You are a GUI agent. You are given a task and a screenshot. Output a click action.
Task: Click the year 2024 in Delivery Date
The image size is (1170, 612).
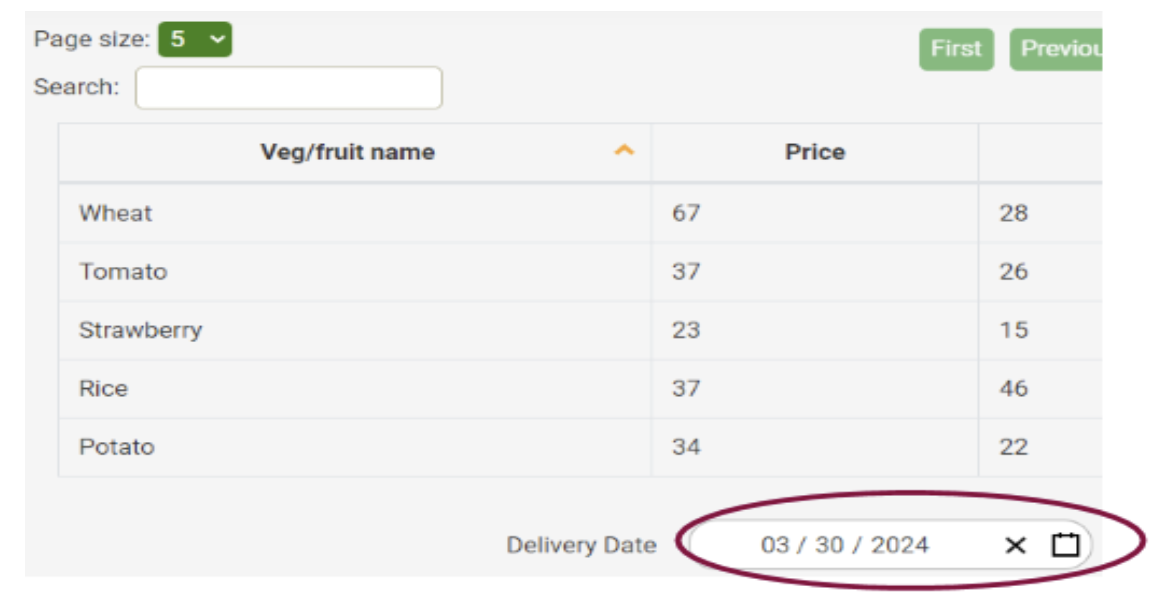899,545
